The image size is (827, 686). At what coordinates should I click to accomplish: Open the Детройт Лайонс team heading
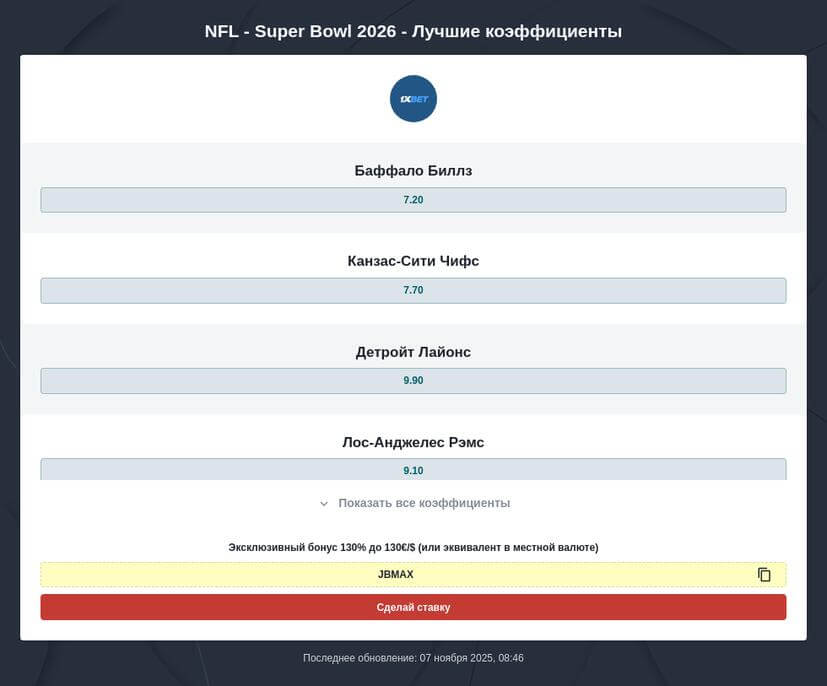click(413, 352)
